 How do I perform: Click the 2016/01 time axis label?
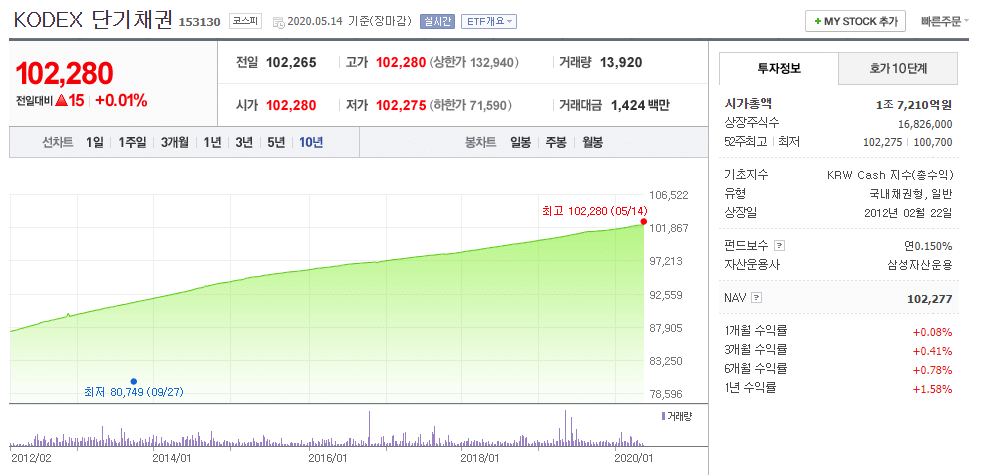[327, 457]
